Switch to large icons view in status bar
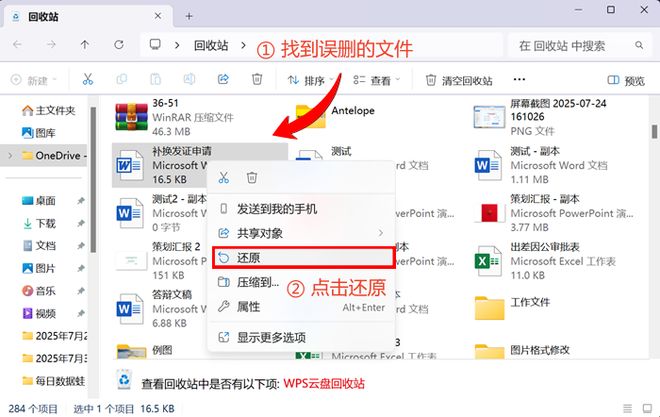This screenshot has width=660, height=417. click(x=647, y=408)
